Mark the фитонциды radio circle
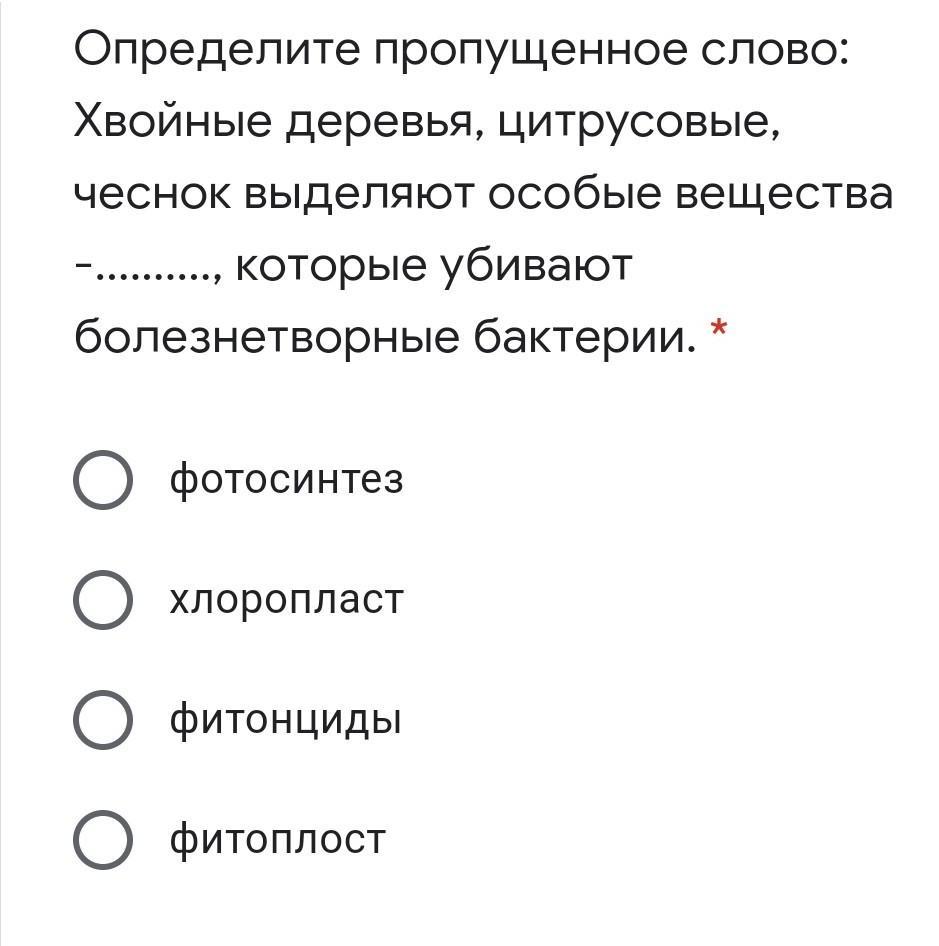The width and height of the screenshot is (939, 946). coord(102,720)
